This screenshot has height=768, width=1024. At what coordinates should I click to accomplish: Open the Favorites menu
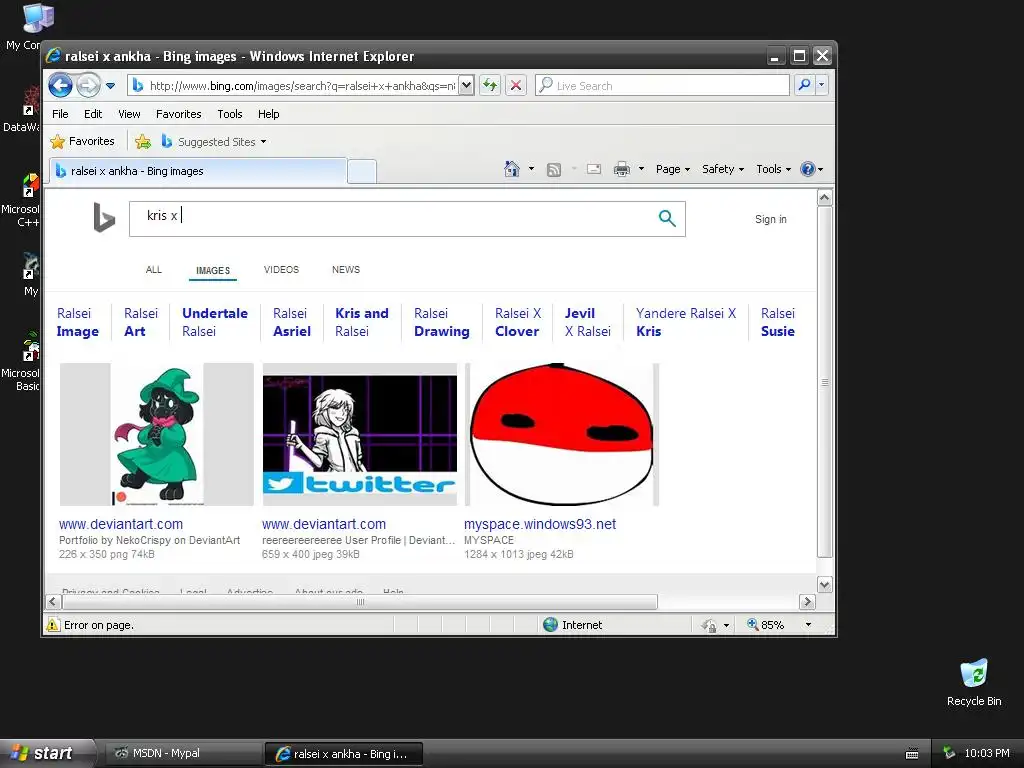coord(178,114)
